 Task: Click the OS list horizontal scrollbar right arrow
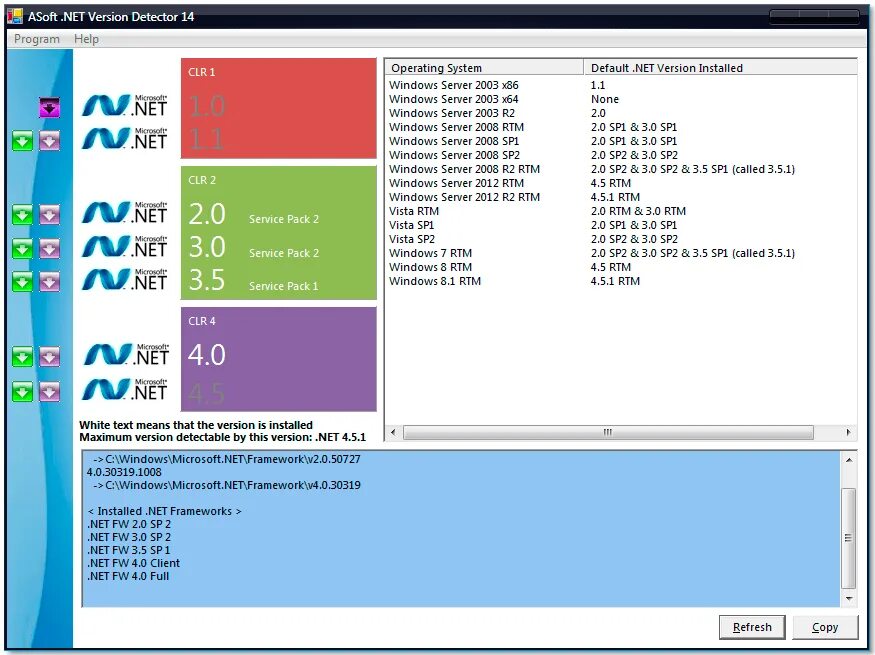tap(848, 432)
